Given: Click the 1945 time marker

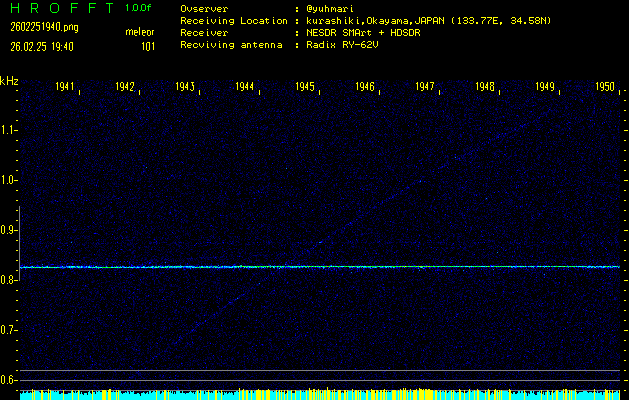Looking at the screenshot, I should point(306,88).
